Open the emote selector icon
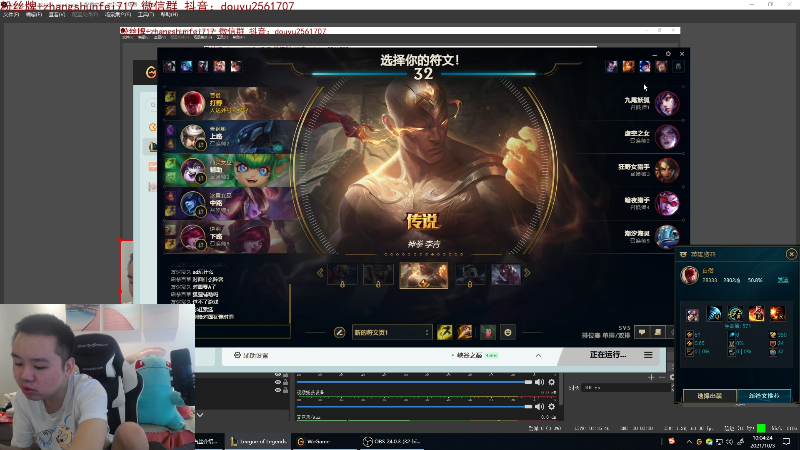Viewport: 800px width, 450px height. coord(508,333)
